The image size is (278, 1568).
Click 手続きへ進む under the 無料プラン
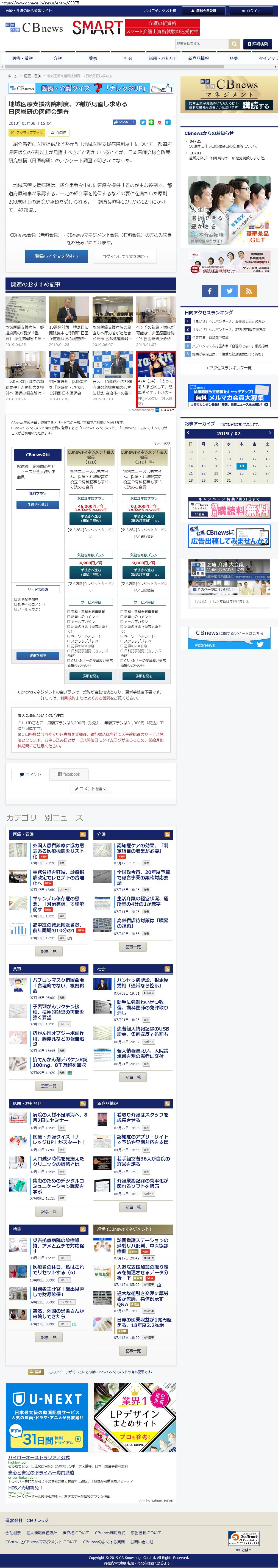pos(38,505)
